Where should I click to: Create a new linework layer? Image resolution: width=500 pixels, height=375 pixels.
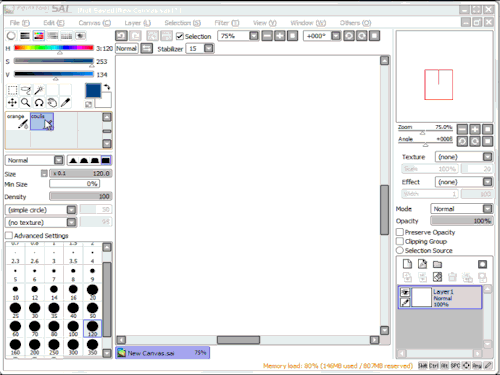(422, 264)
